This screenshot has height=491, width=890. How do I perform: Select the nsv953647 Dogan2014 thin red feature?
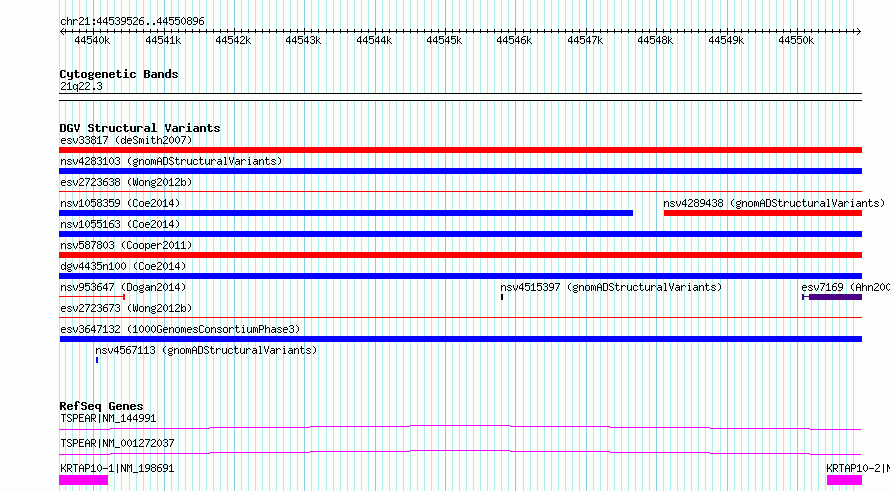click(92, 297)
